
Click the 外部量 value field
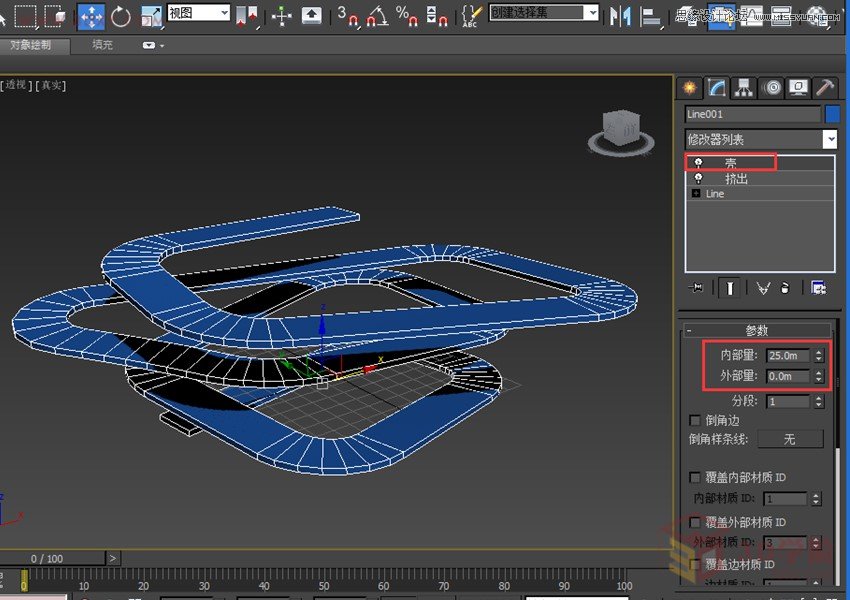coord(788,376)
